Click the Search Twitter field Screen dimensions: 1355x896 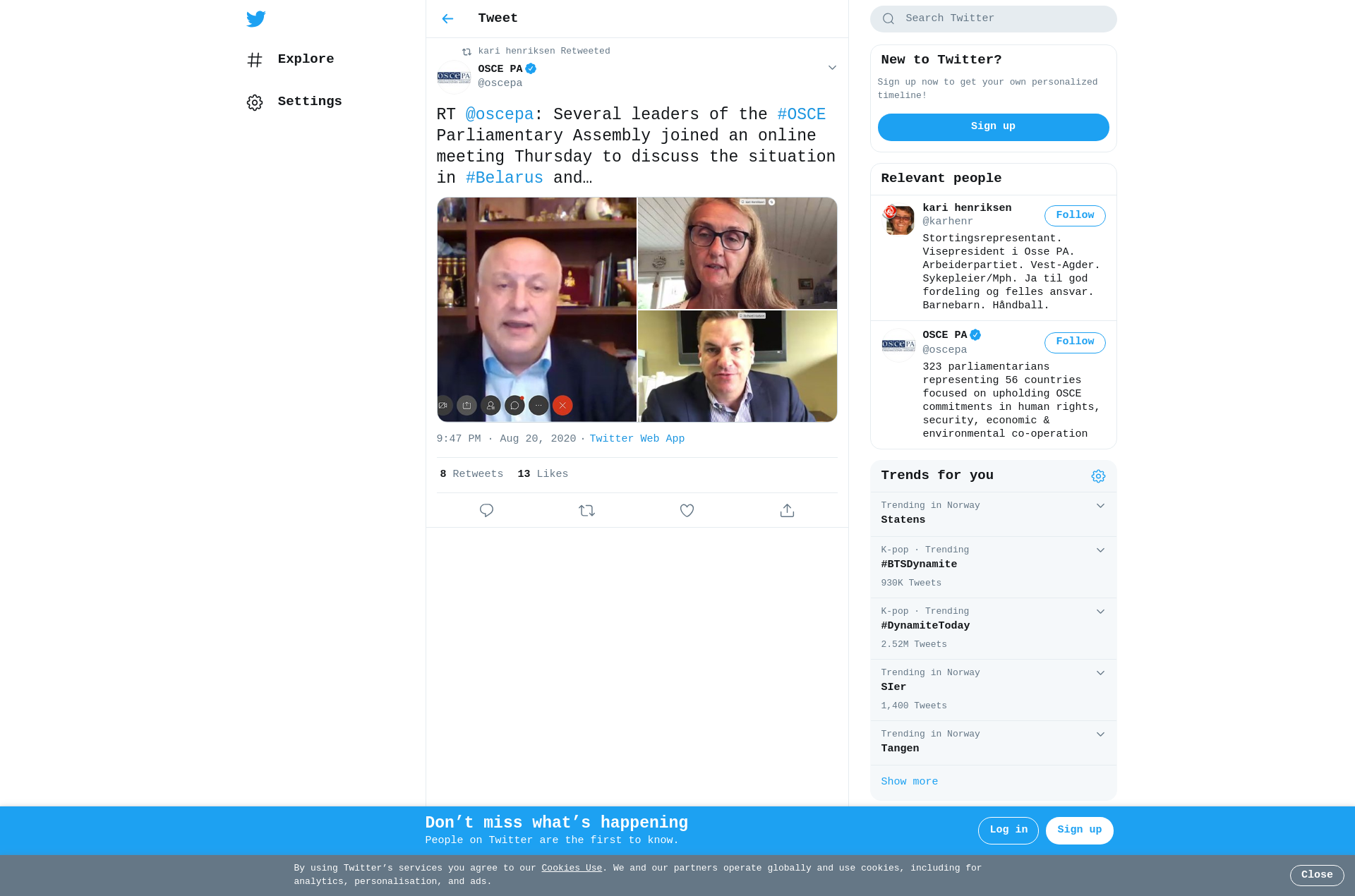(993, 19)
